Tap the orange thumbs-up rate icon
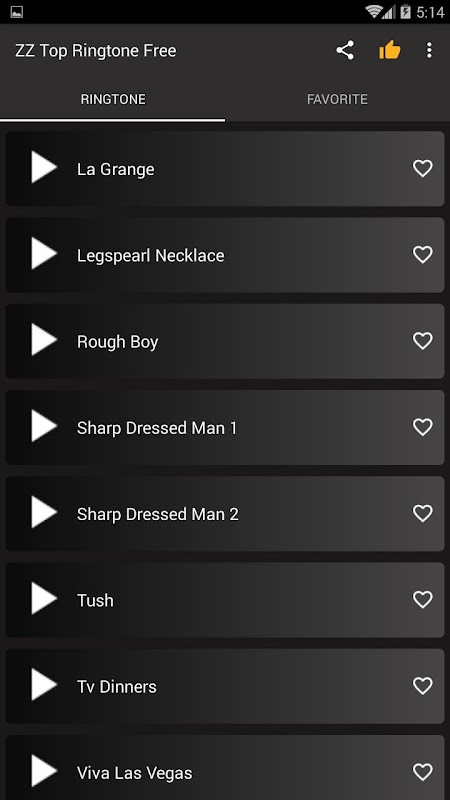 (x=389, y=51)
